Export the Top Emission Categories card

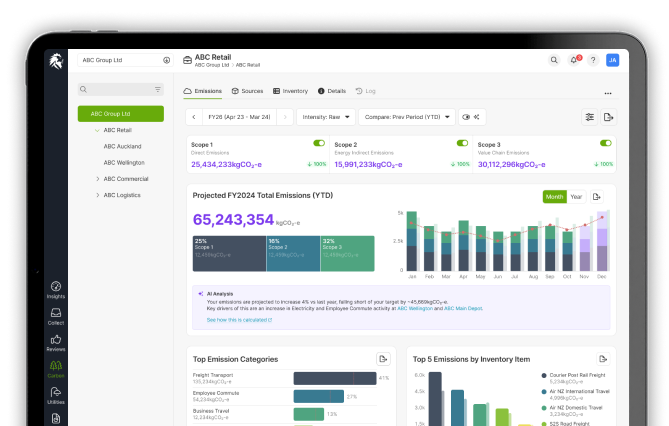point(383,359)
